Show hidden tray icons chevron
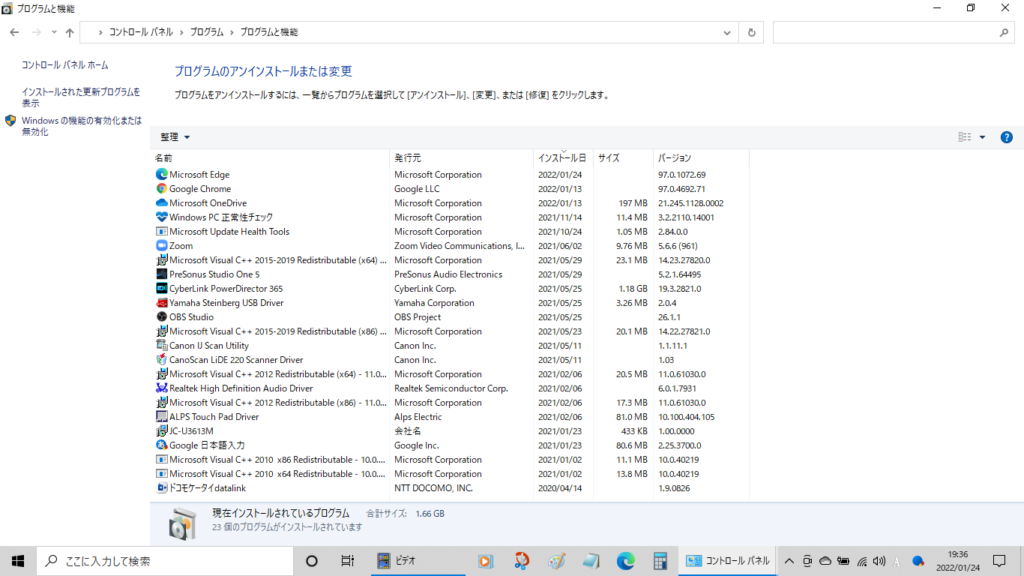The height and width of the screenshot is (576, 1024). pyautogui.click(x=789, y=561)
